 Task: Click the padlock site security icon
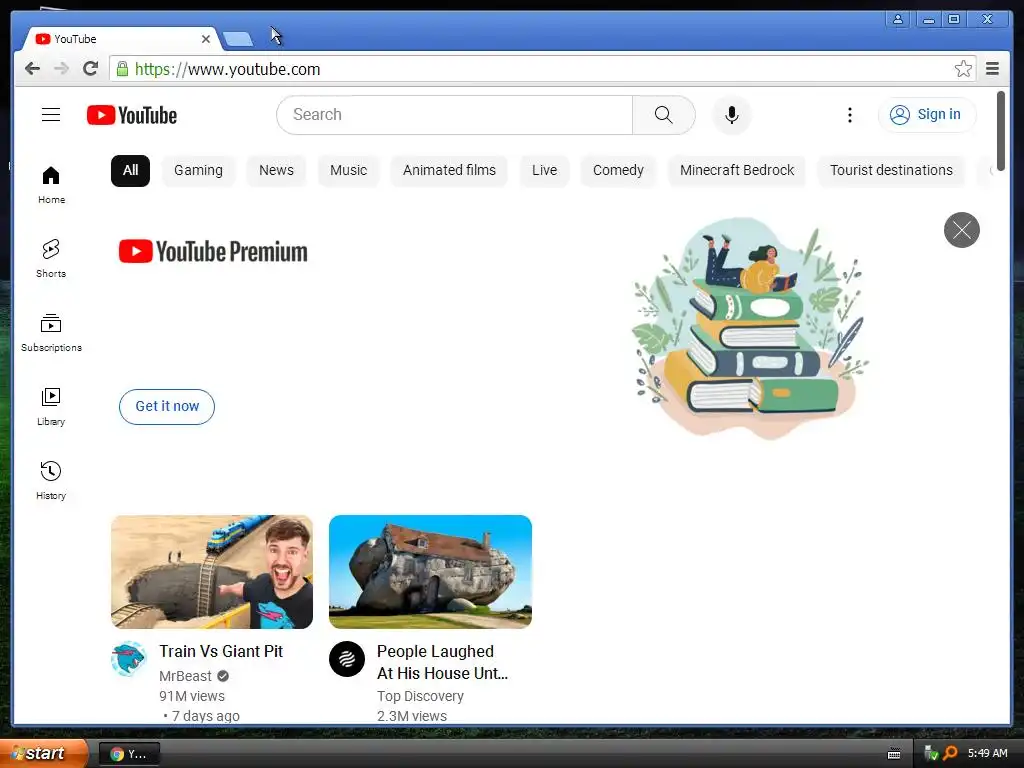(122, 69)
